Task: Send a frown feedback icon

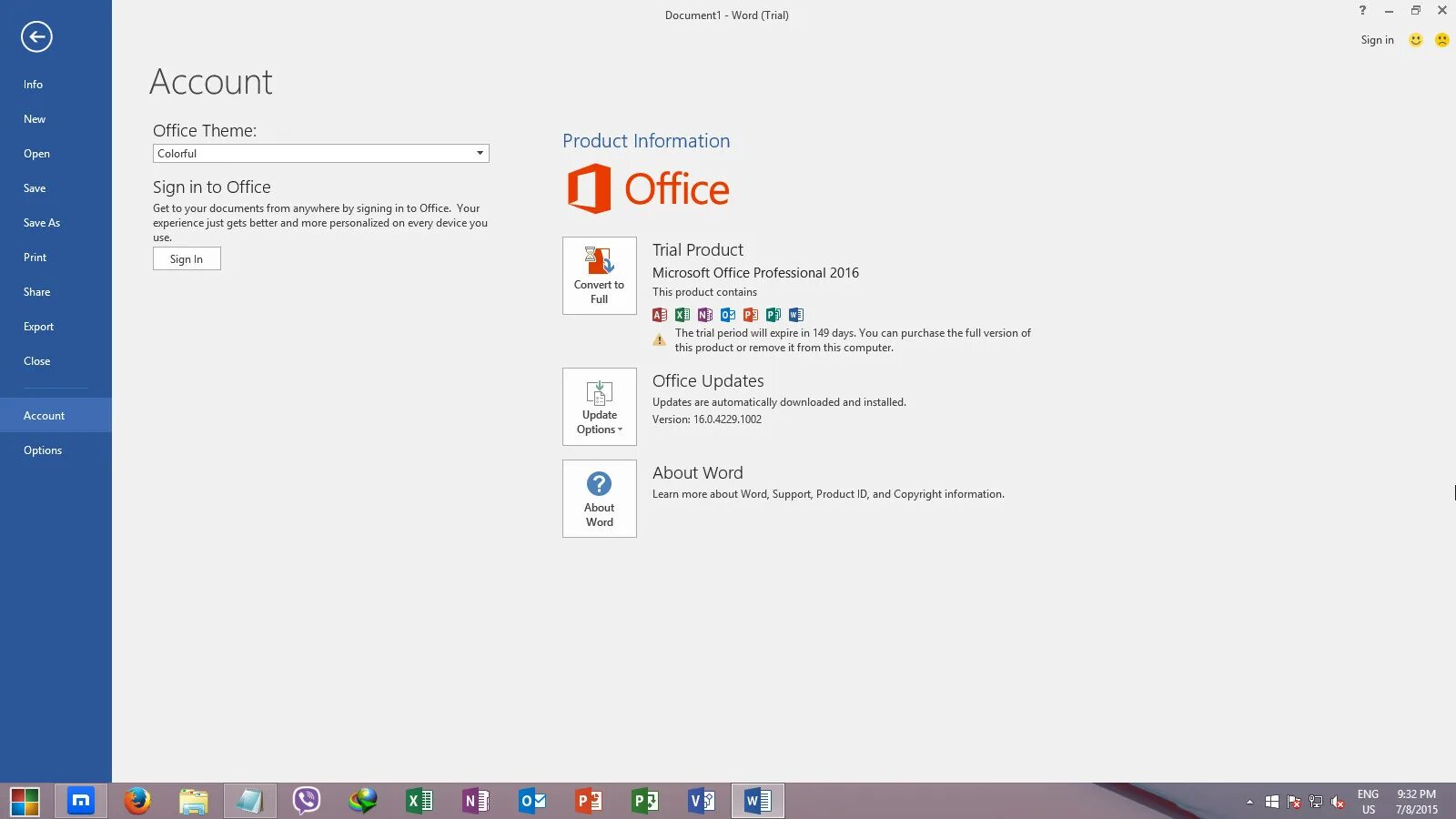Action: point(1441,40)
